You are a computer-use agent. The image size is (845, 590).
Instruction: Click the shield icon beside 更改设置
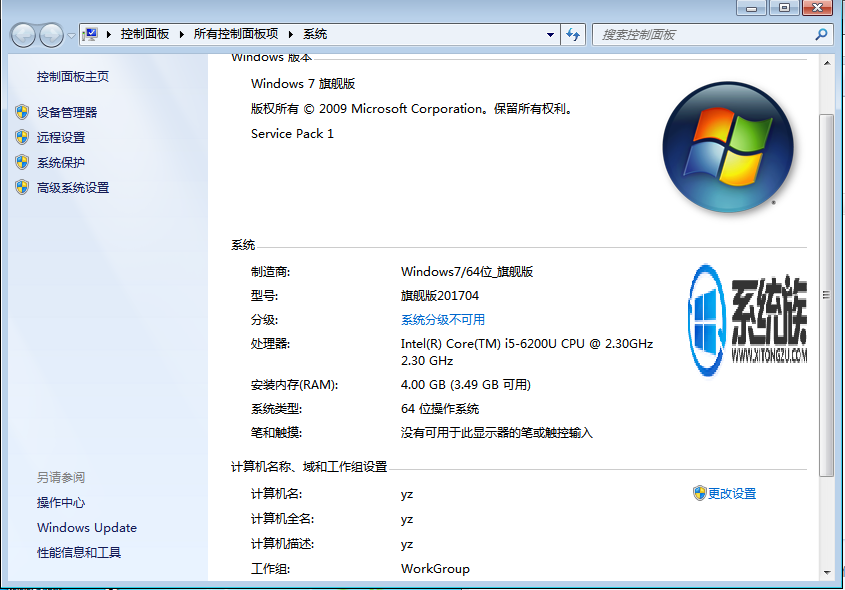699,493
